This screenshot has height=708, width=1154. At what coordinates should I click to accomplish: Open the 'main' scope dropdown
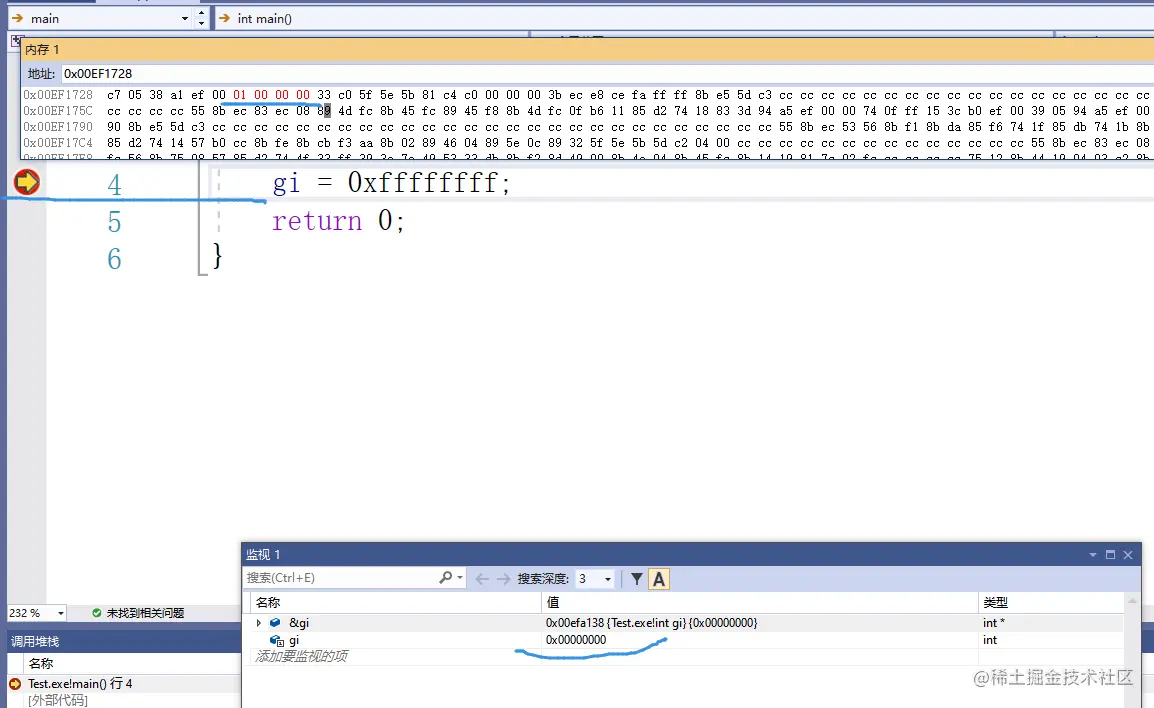tap(185, 18)
